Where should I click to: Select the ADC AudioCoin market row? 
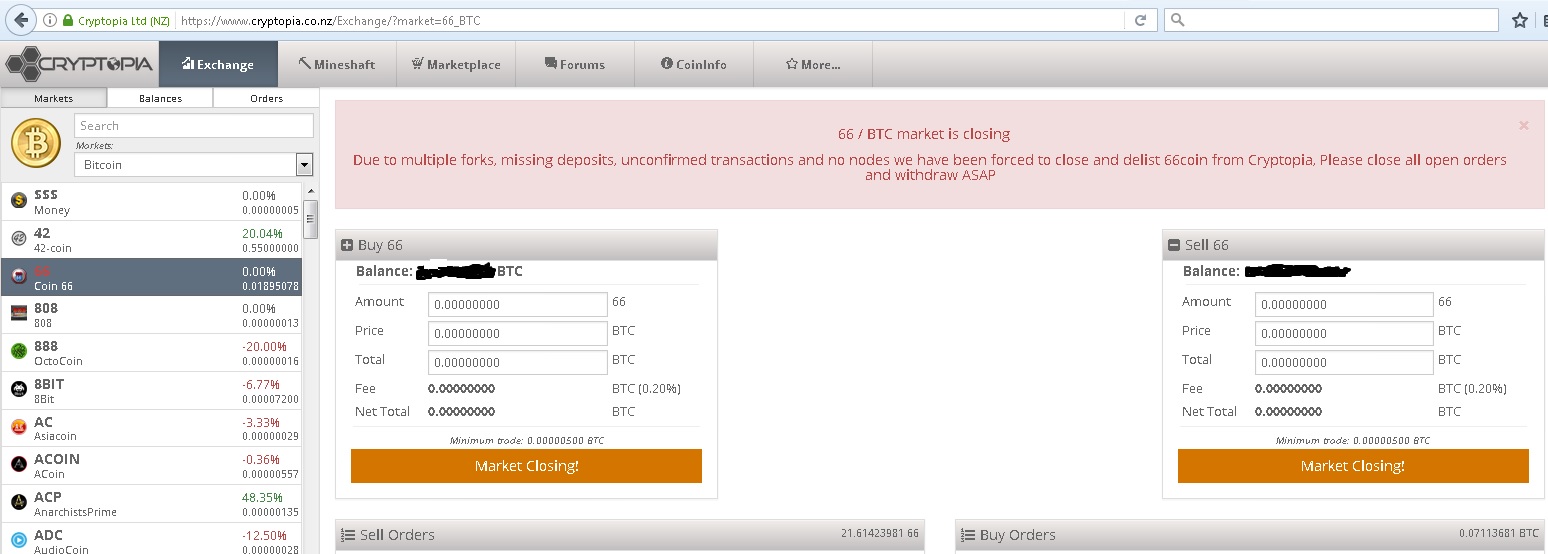151,540
